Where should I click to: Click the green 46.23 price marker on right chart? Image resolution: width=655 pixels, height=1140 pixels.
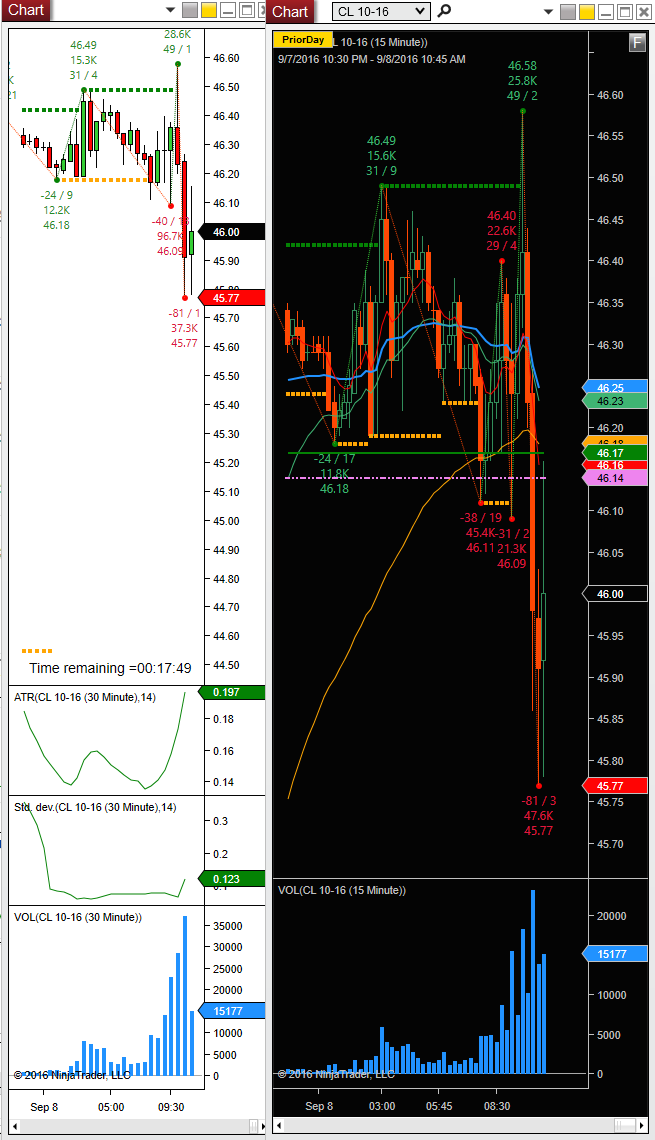615,401
